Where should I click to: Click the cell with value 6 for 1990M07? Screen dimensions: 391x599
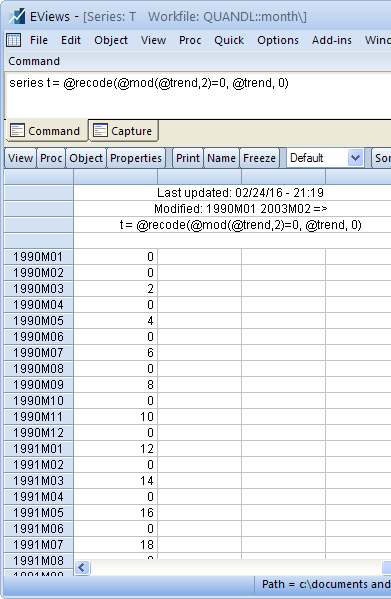click(116, 353)
